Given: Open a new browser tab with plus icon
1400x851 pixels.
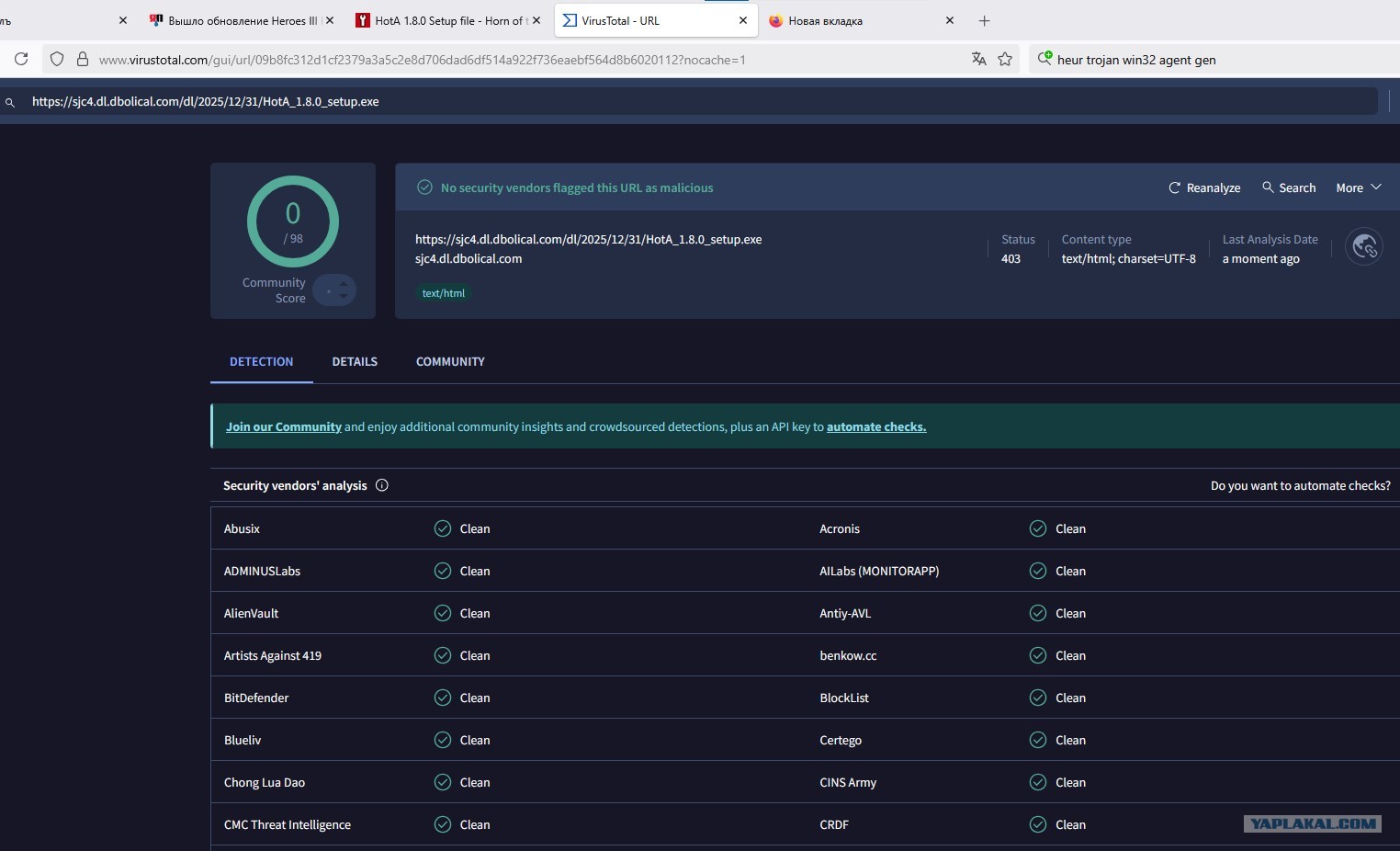Looking at the screenshot, I should (x=984, y=20).
